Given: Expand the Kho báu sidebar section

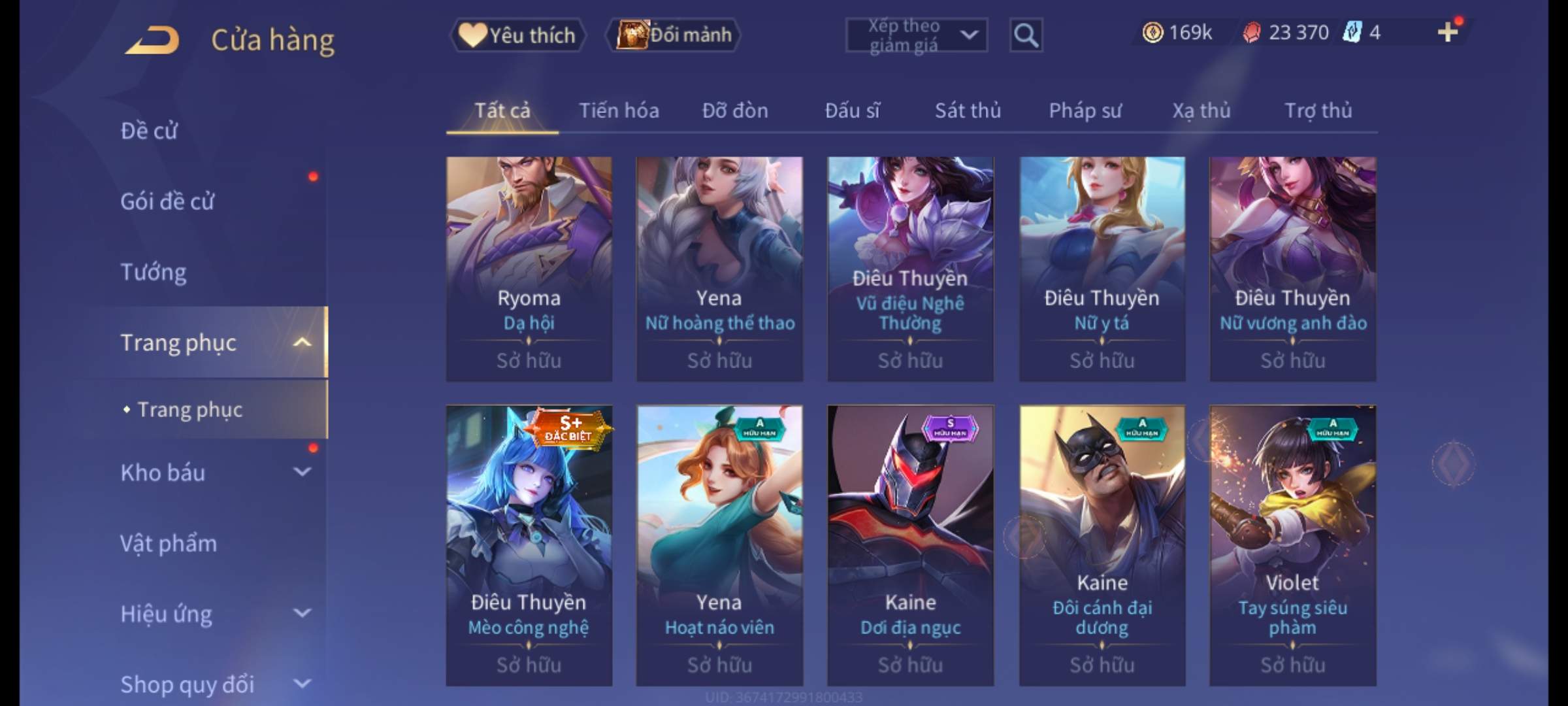Looking at the screenshot, I should coord(302,472).
